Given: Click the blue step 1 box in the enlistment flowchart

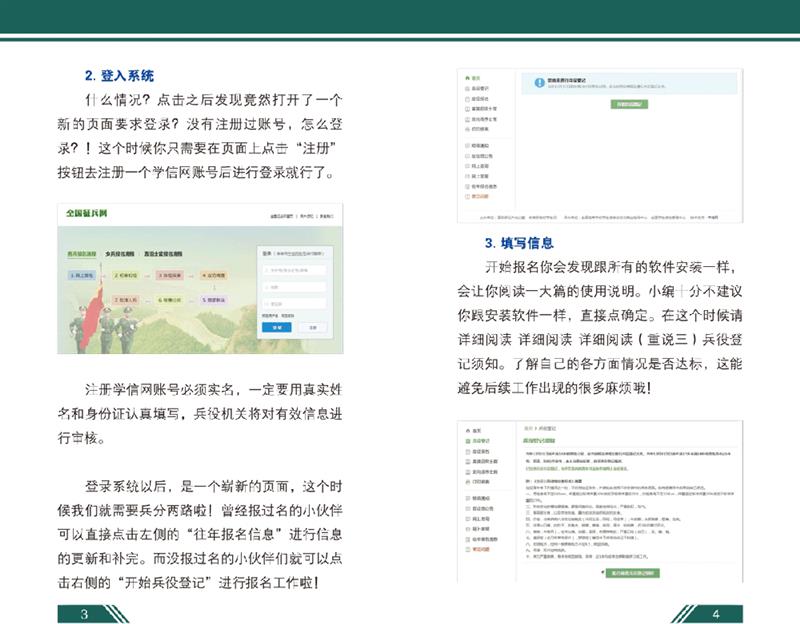Looking at the screenshot, I should click(x=82, y=276).
